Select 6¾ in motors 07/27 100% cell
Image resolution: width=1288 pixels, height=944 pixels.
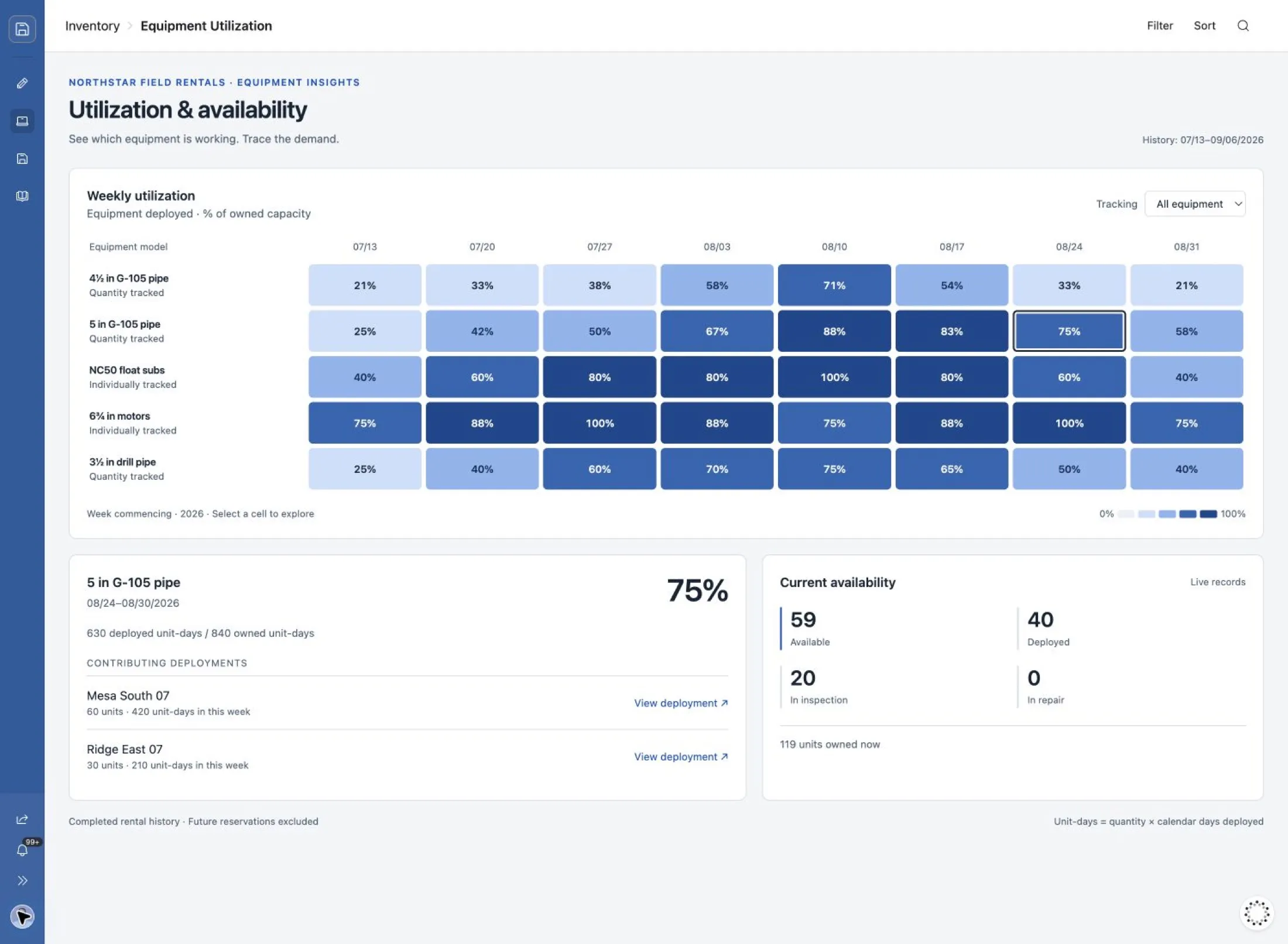600,423
